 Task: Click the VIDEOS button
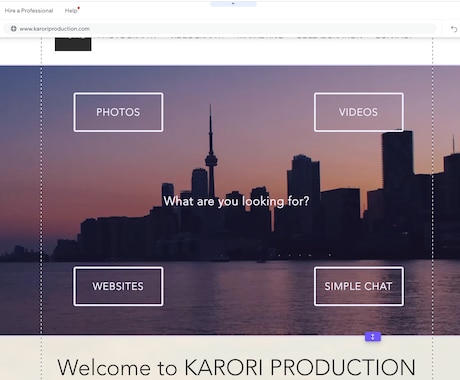(x=359, y=112)
